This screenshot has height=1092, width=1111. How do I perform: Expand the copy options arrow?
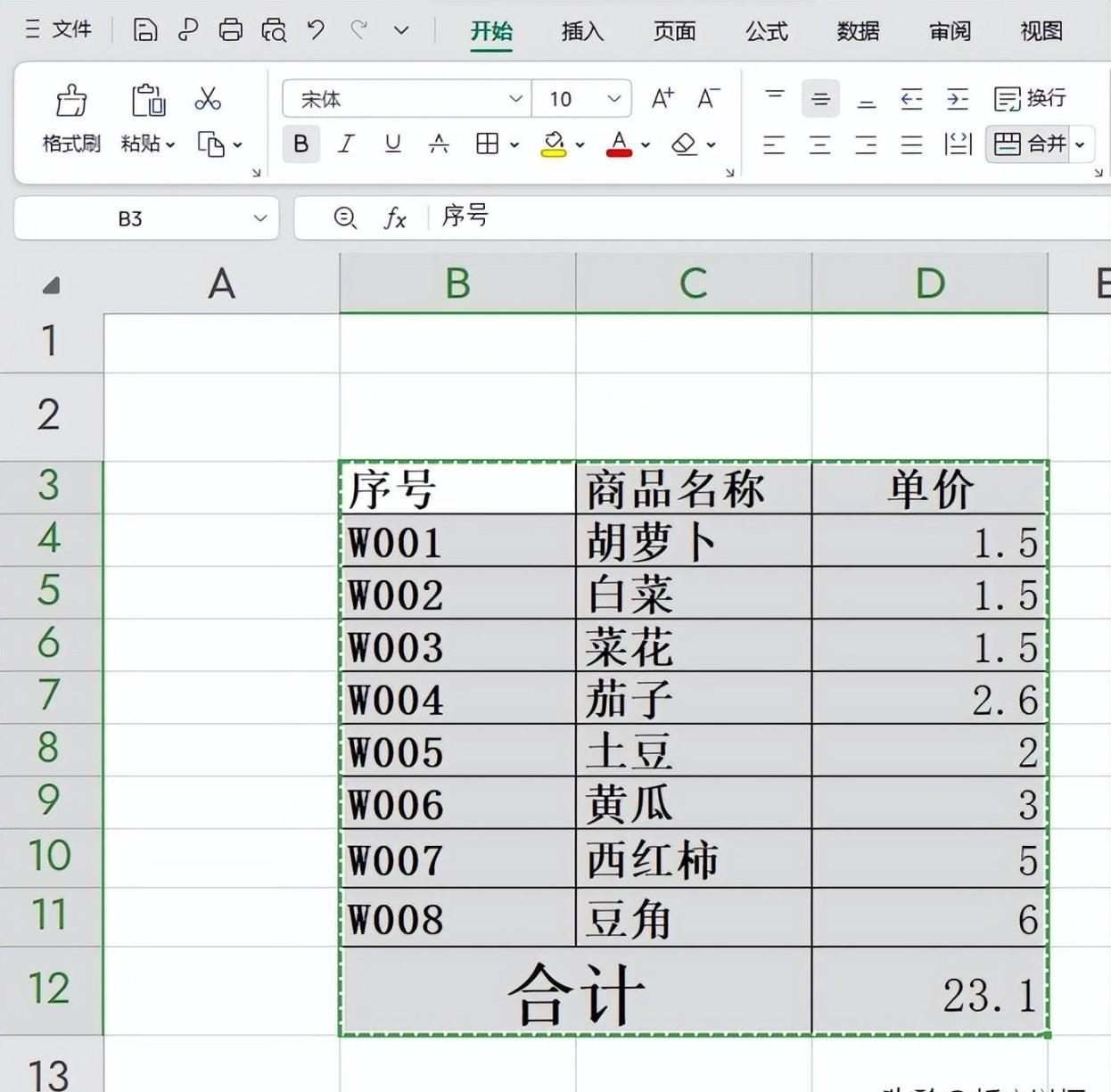click(x=237, y=144)
